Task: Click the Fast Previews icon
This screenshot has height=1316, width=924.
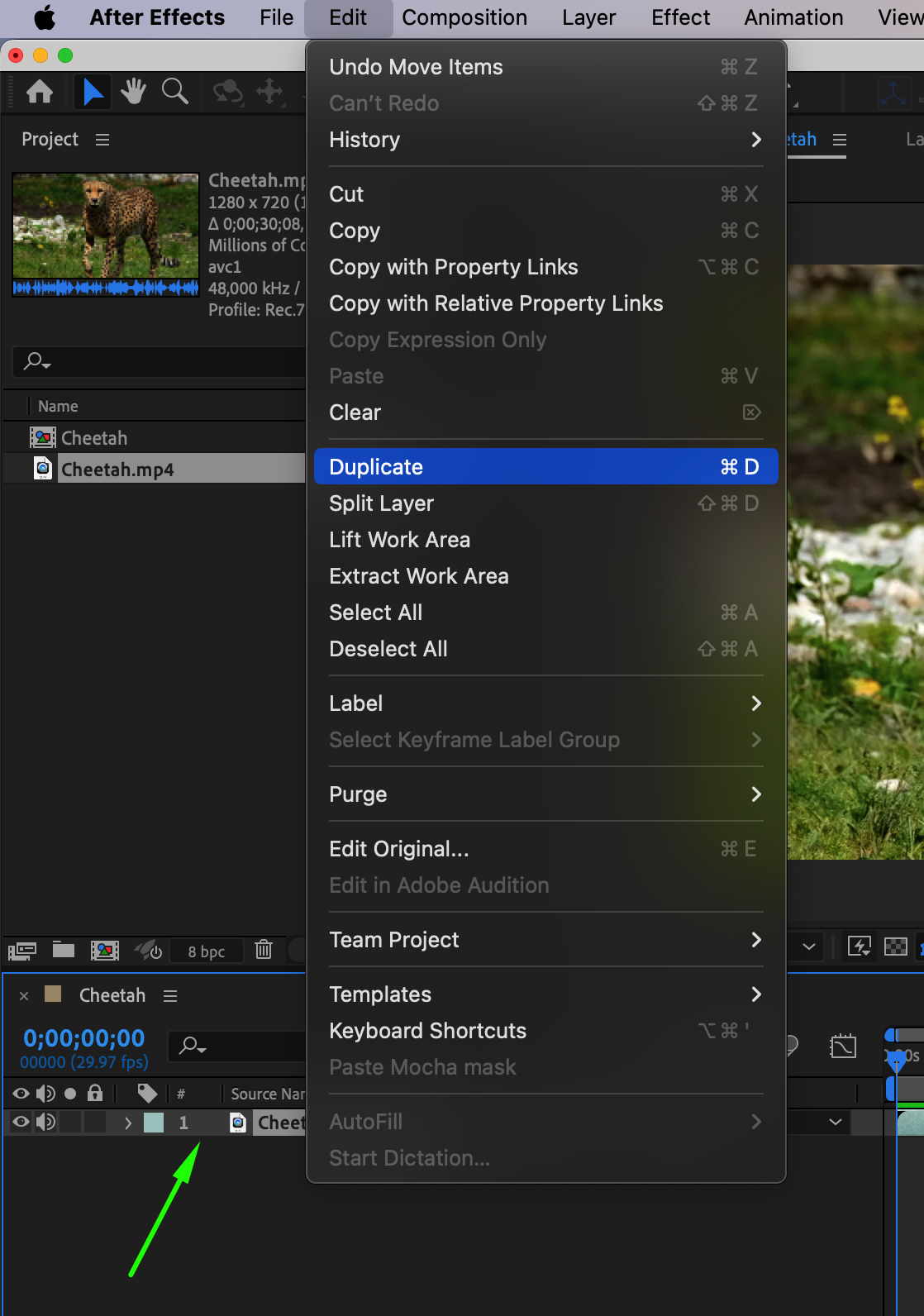Action: tap(860, 946)
